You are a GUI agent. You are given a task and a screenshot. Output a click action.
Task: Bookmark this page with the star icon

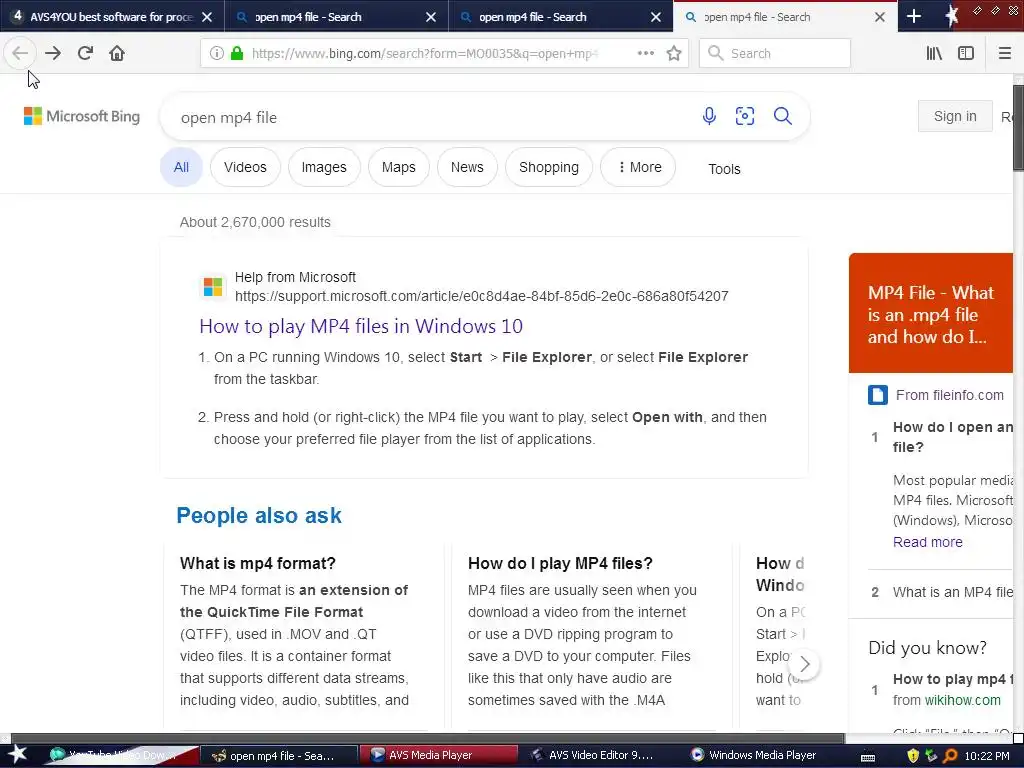point(674,54)
